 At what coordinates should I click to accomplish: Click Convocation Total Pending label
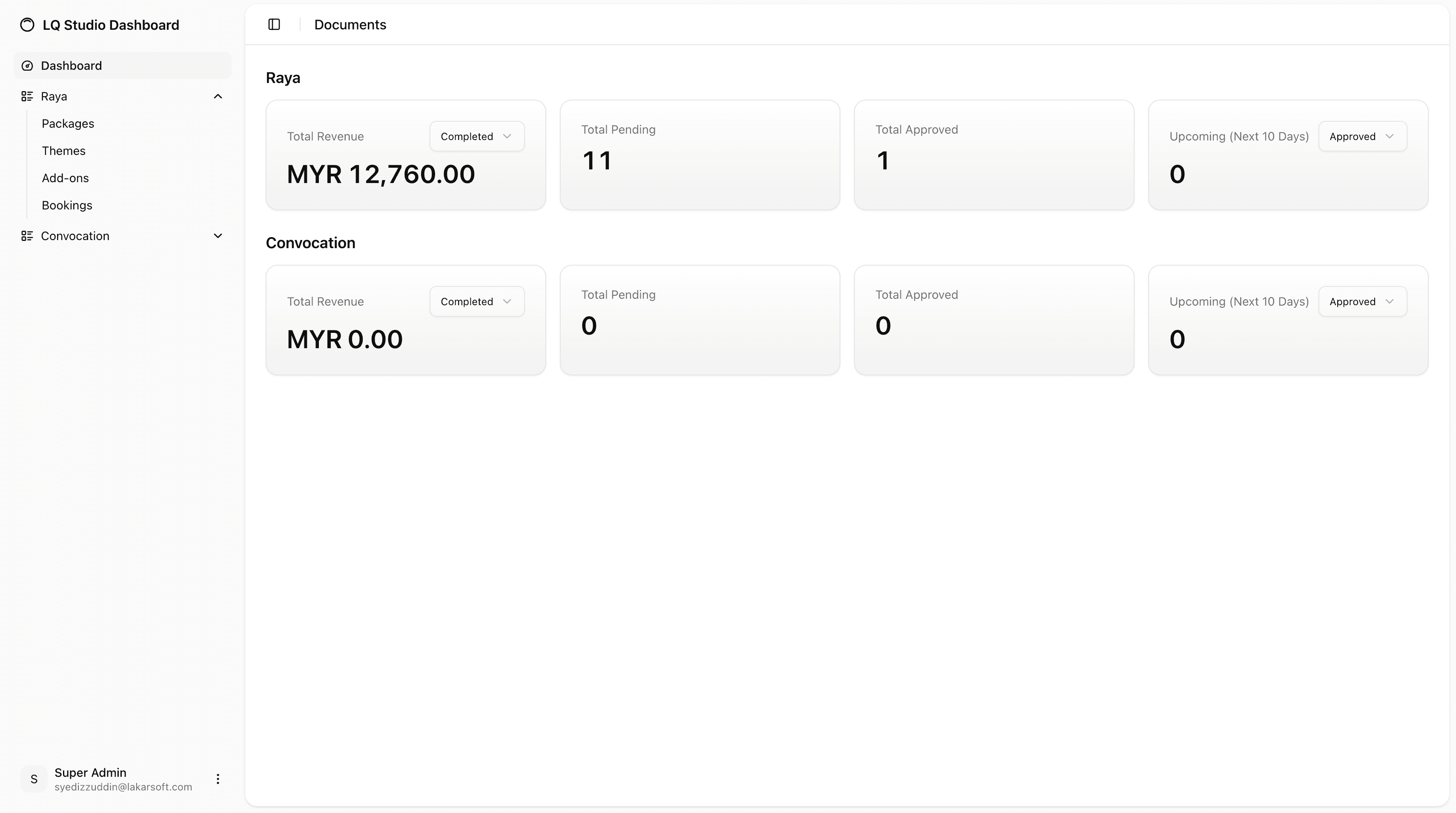click(x=618, y=295)
